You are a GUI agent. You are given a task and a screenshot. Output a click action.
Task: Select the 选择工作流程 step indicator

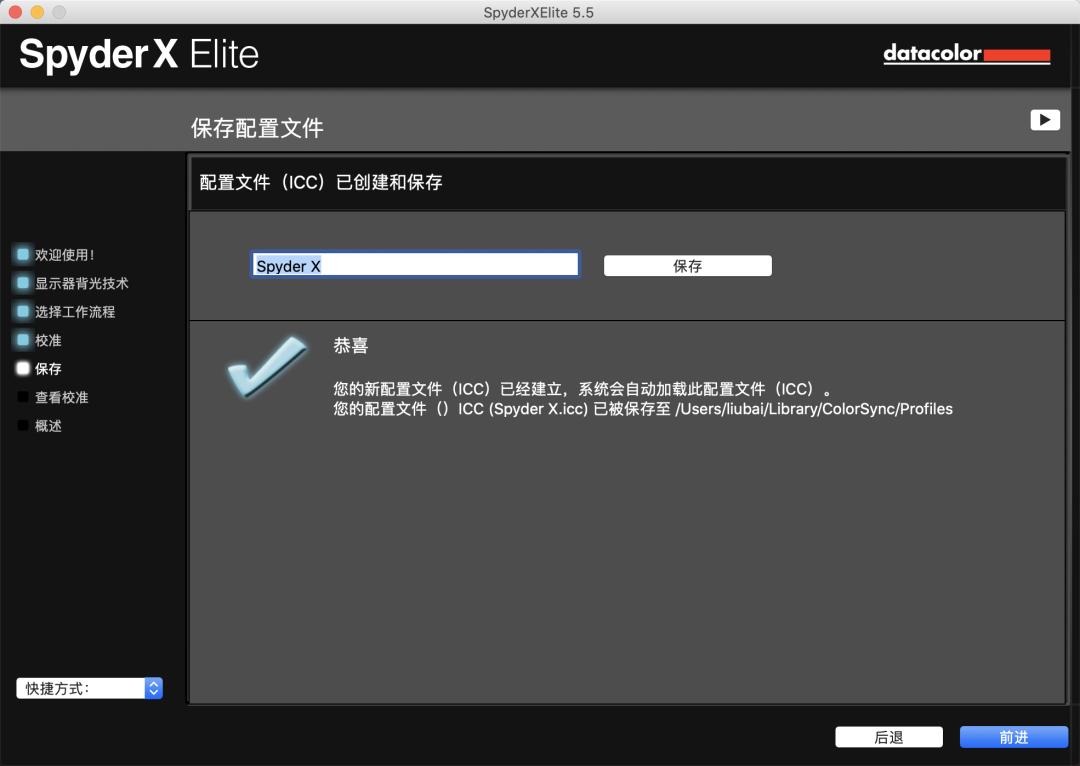(23, 311)
